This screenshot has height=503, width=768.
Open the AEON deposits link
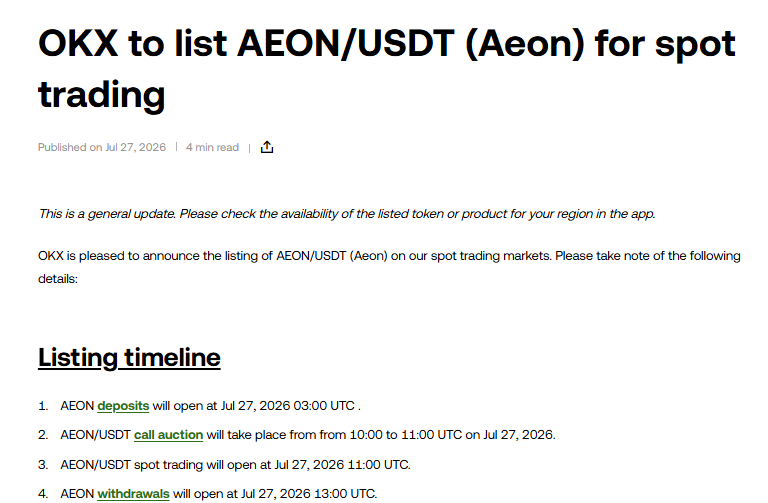click(123, 406)
